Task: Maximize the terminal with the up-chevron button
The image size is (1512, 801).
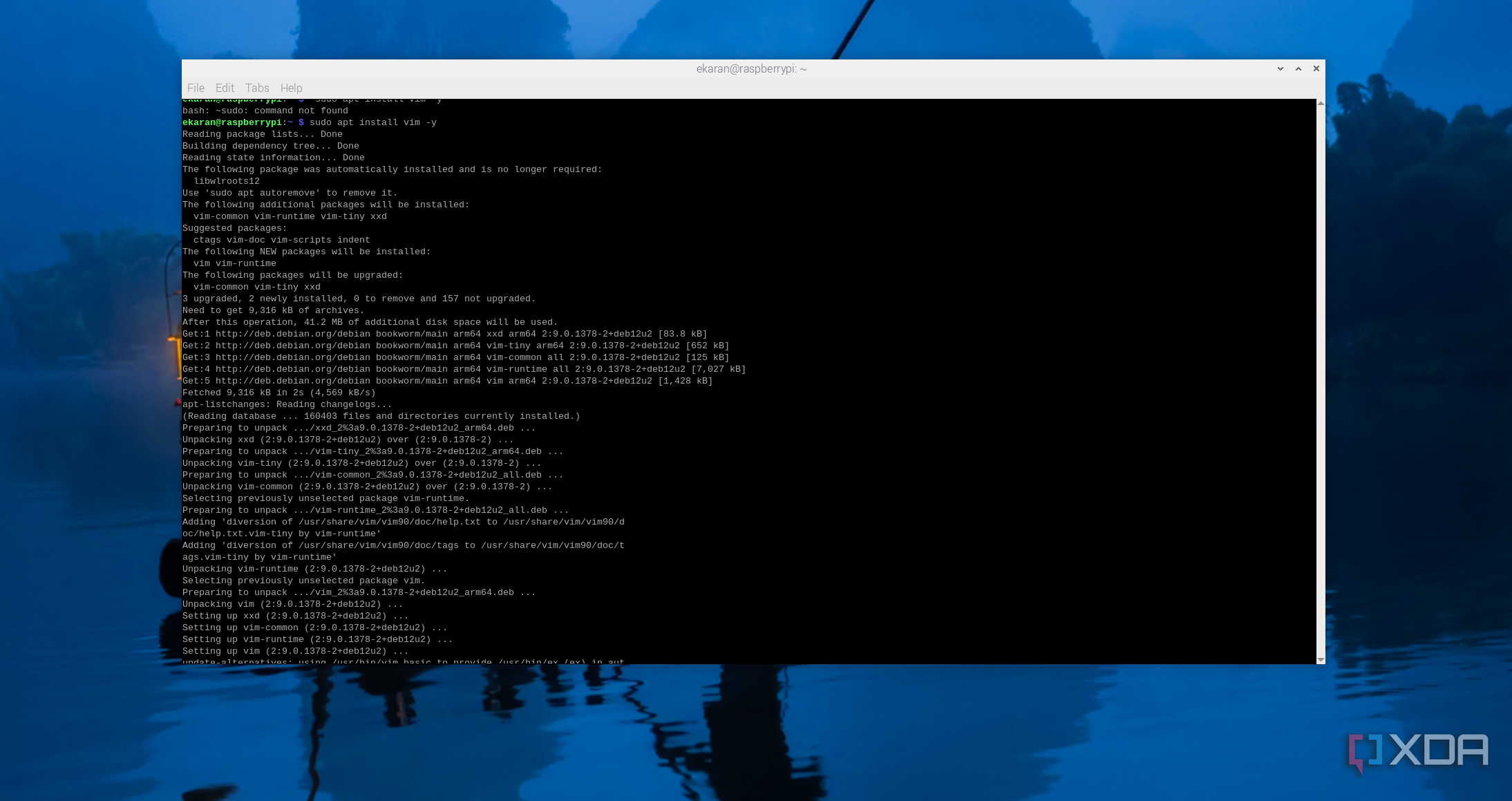Action: 1298,68
